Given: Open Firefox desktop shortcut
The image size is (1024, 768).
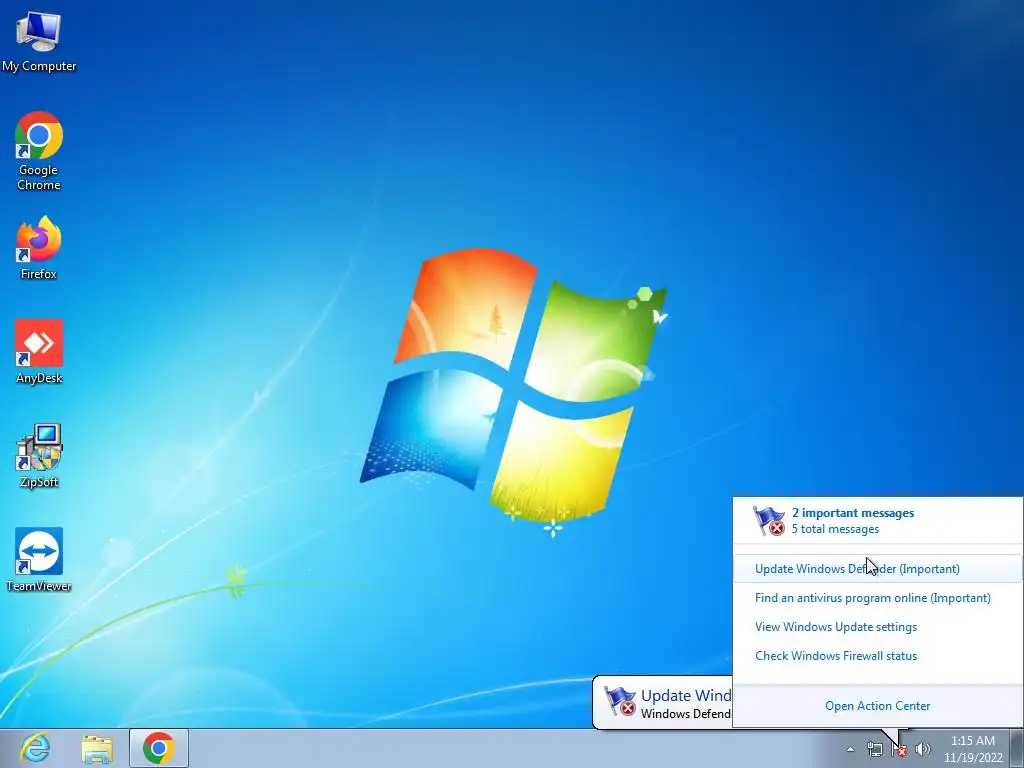Looking at the screenshot, I should (x=39, y=248).
